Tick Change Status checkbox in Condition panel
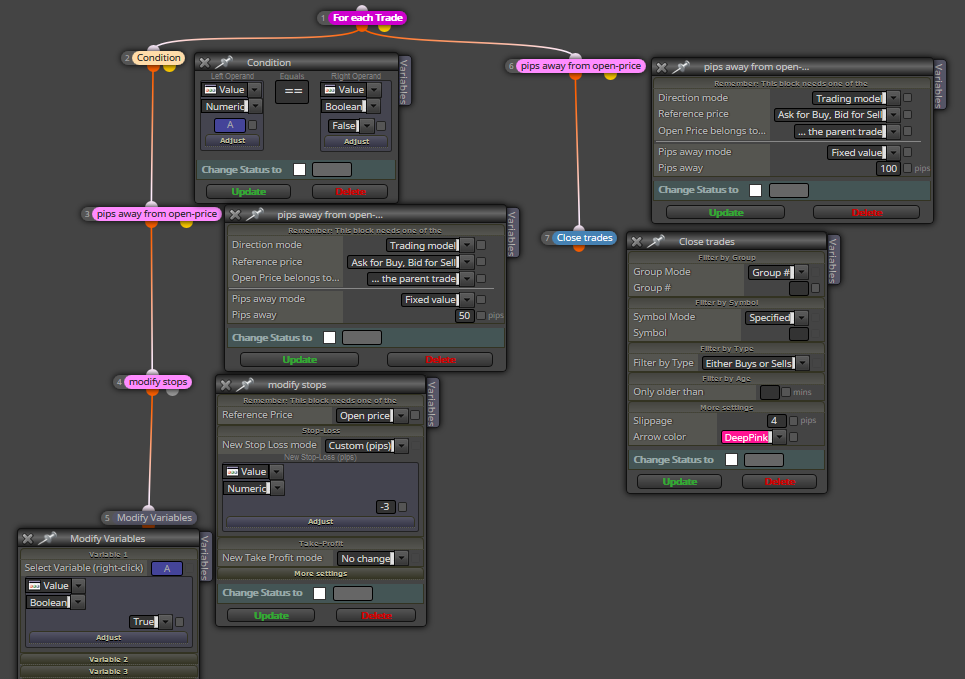This screenshot has height=679, width=965. click(x=300, y=170)
